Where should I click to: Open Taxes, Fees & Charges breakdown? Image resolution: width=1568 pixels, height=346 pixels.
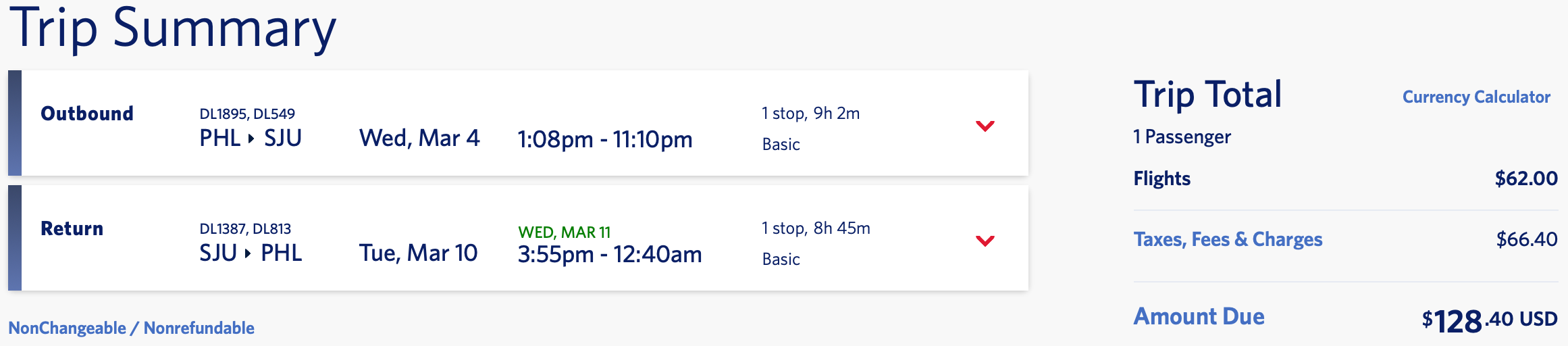1228,239
